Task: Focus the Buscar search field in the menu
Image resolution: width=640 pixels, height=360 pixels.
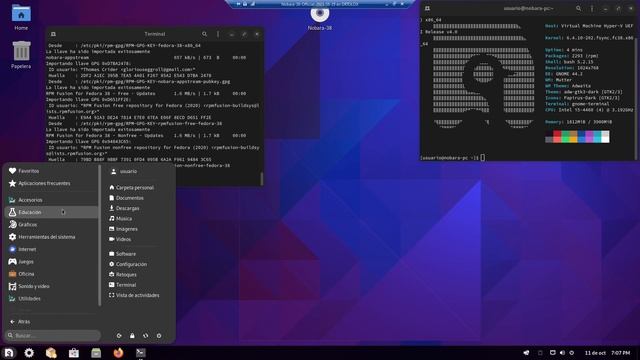Action: pos(53,336)
